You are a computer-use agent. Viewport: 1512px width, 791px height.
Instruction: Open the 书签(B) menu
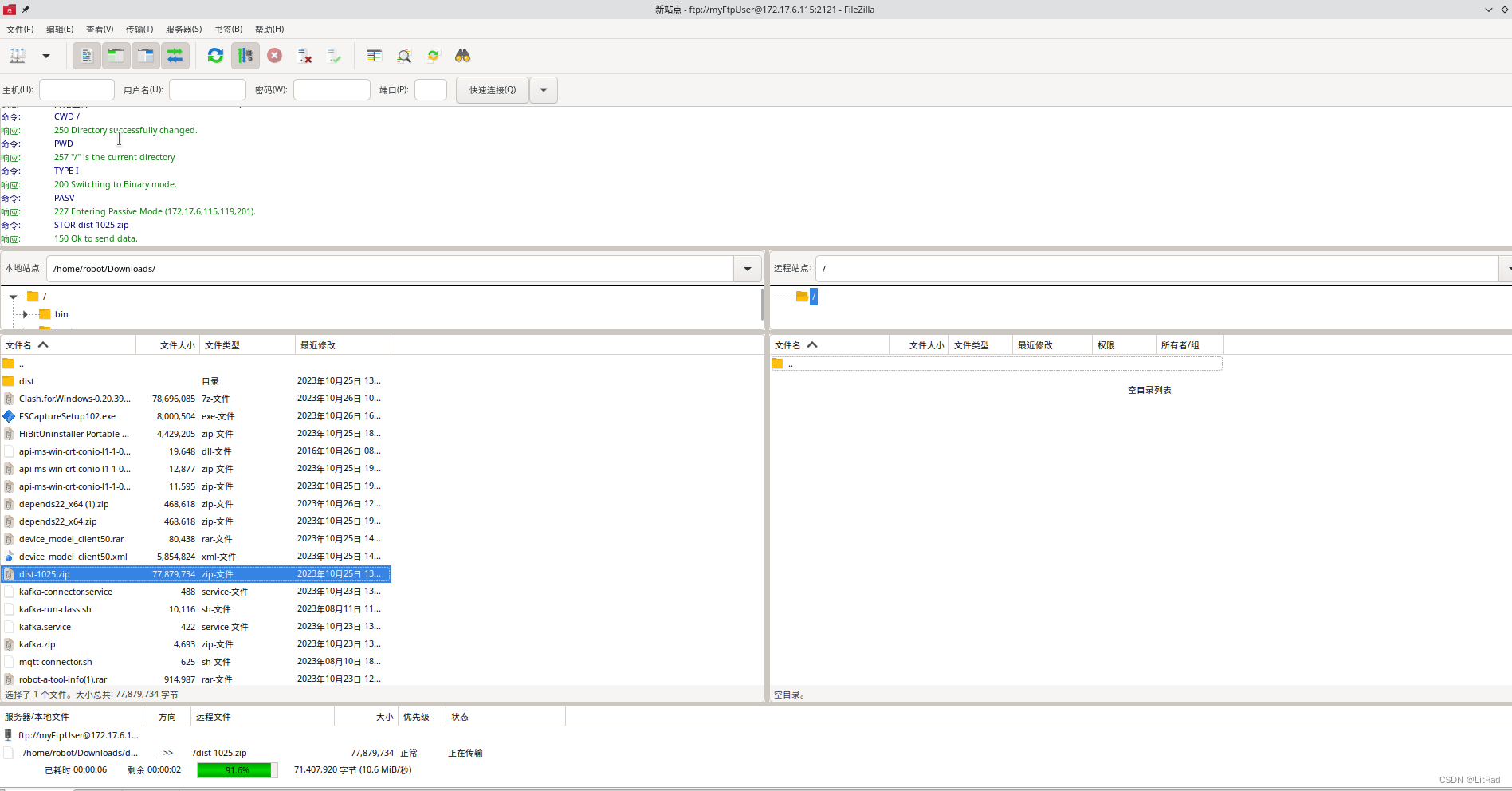click(229, 30)
